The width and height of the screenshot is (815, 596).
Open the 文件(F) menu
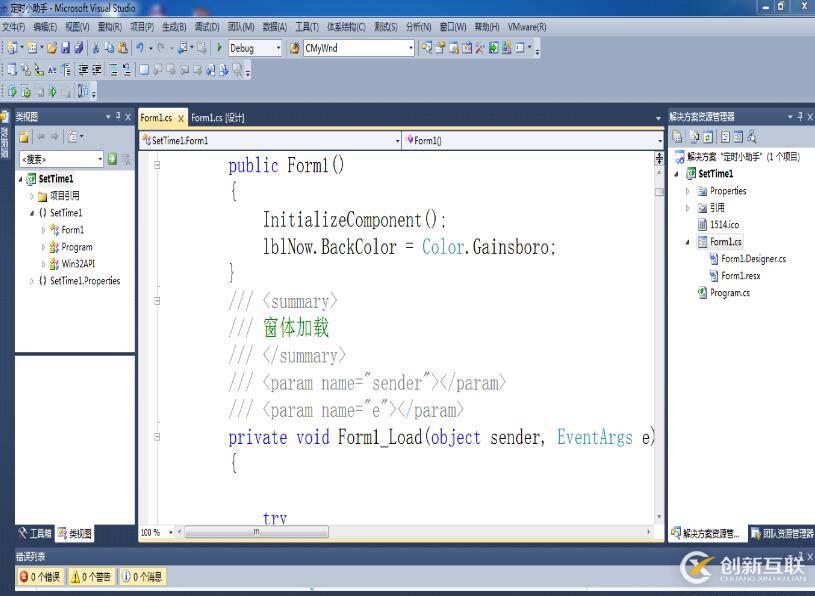pos(14,27)
